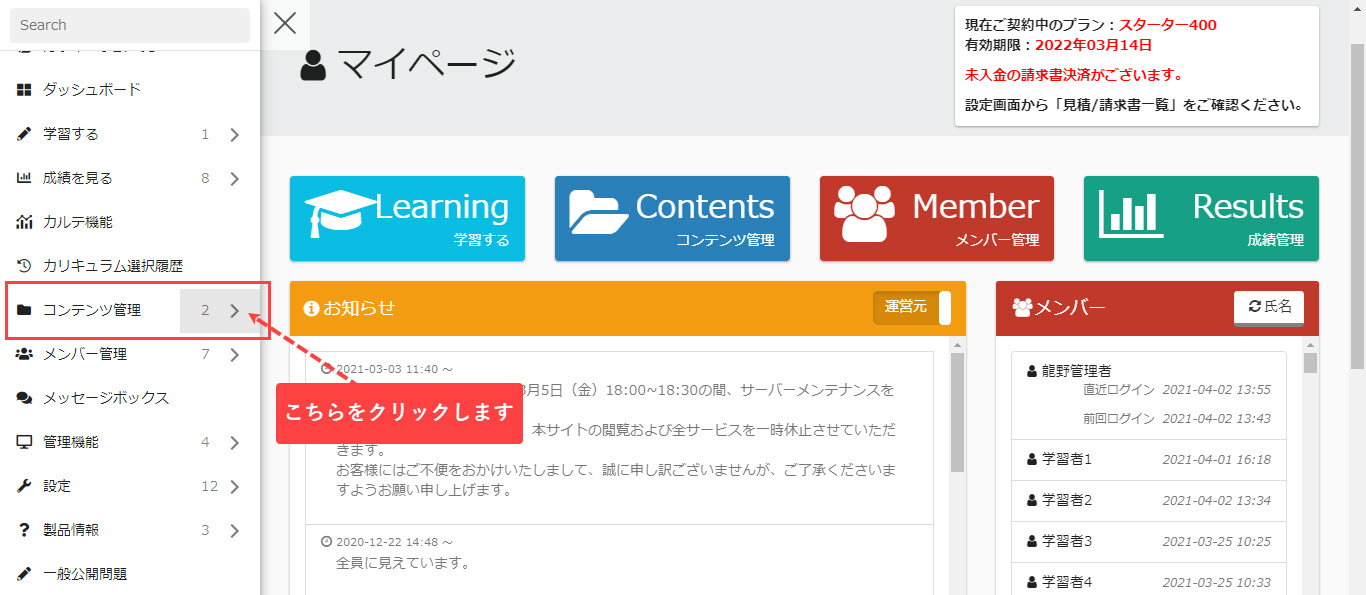Open the Member management tile

point(936,218)
